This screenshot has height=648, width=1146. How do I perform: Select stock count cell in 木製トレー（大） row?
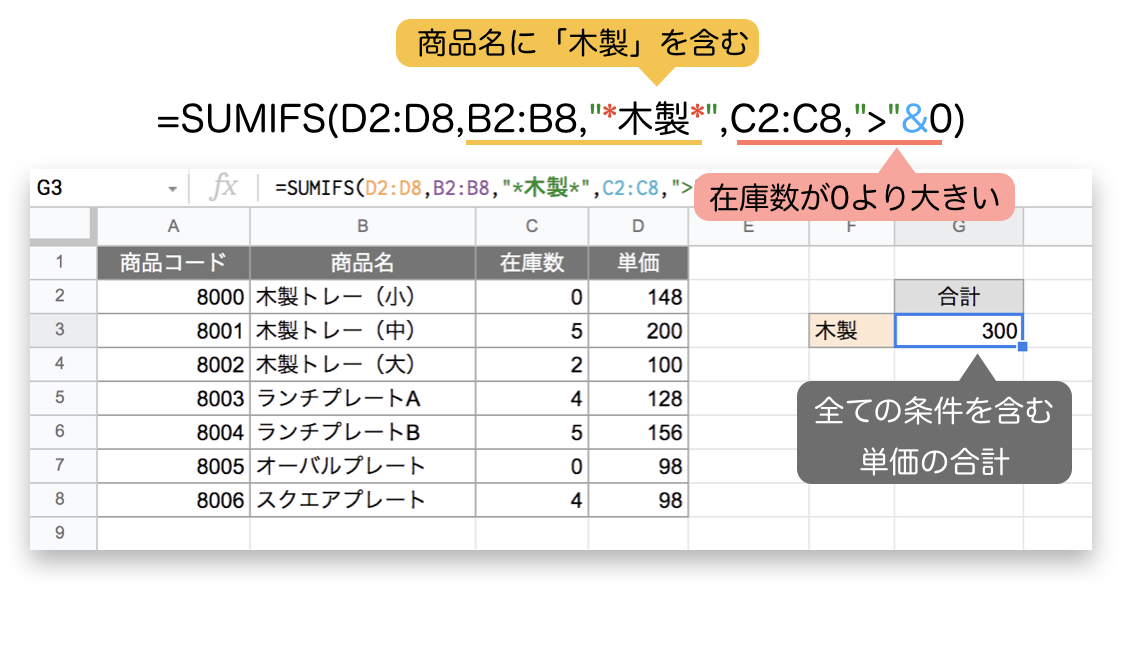click(x=532, y=365)
